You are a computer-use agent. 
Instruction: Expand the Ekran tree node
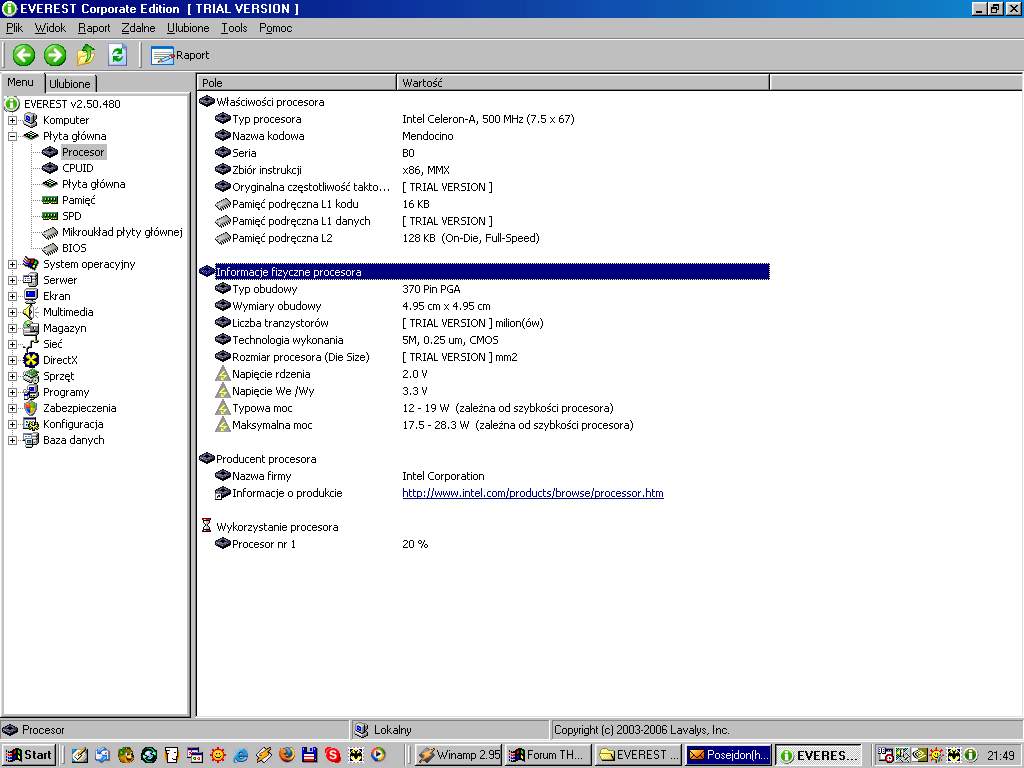click(12, 296)
